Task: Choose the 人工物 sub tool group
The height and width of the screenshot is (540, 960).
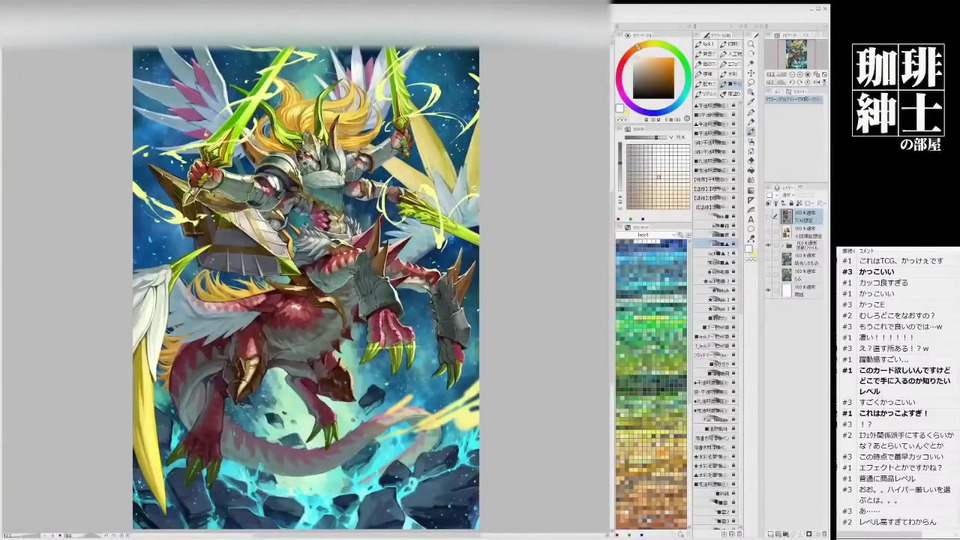Action: [x=731, y=54]
